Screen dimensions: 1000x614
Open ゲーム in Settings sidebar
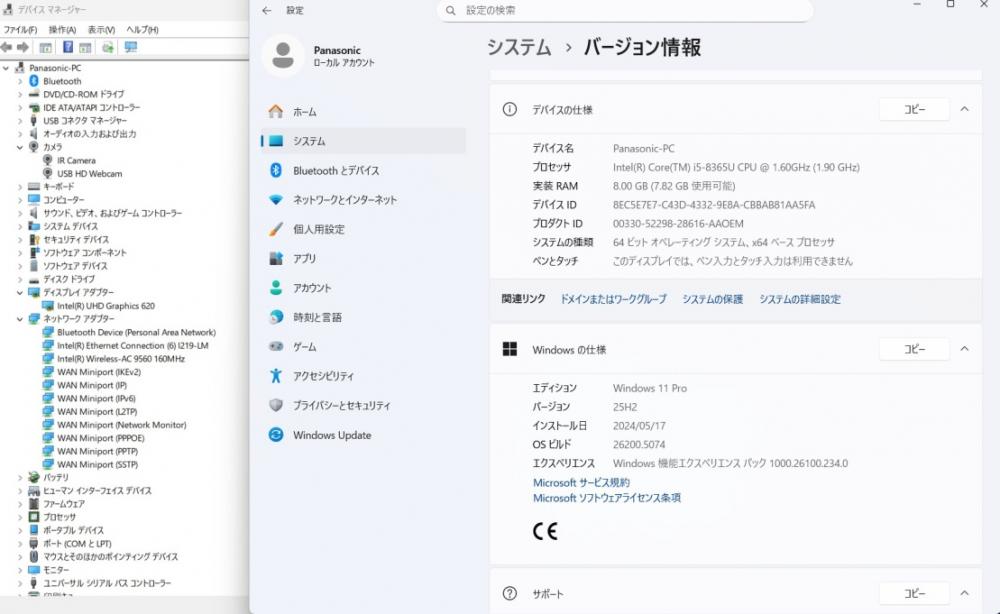pyautogui.click(x=364, y=346)
